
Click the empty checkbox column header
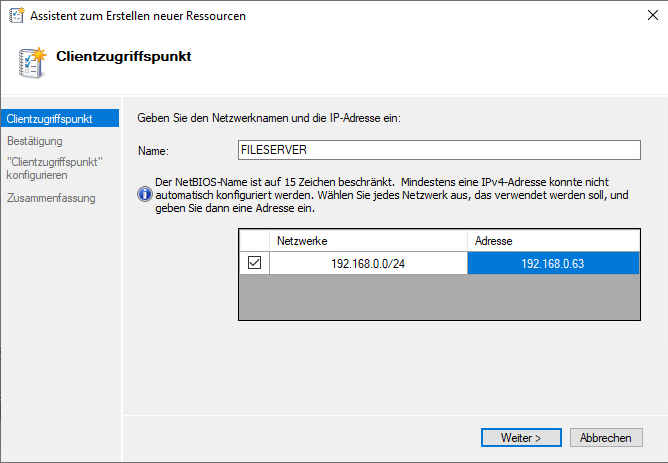pos(254,241)
